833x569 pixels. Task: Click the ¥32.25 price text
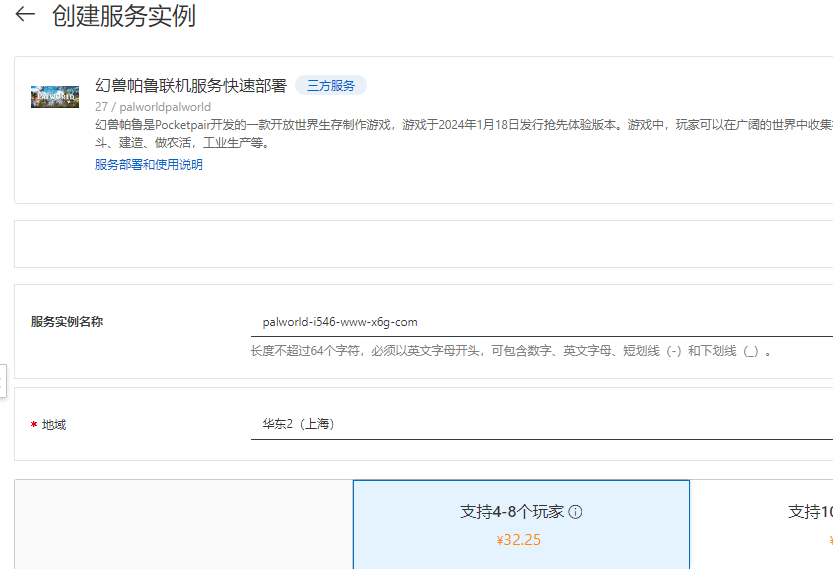pyautogui.click(x=519, y=540)
